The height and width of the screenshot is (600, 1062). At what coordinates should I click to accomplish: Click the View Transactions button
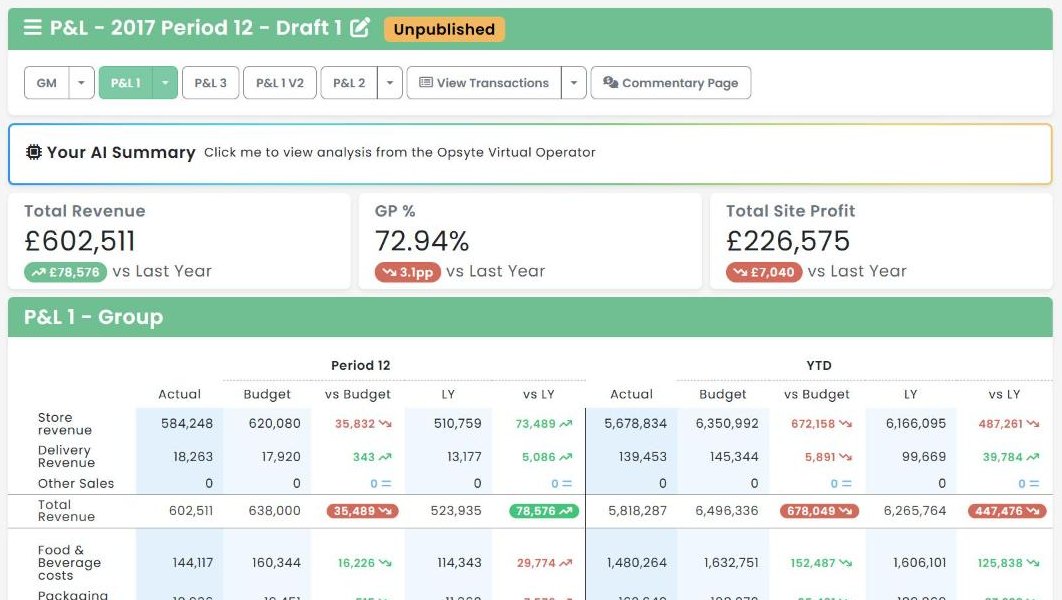point(484,83)
